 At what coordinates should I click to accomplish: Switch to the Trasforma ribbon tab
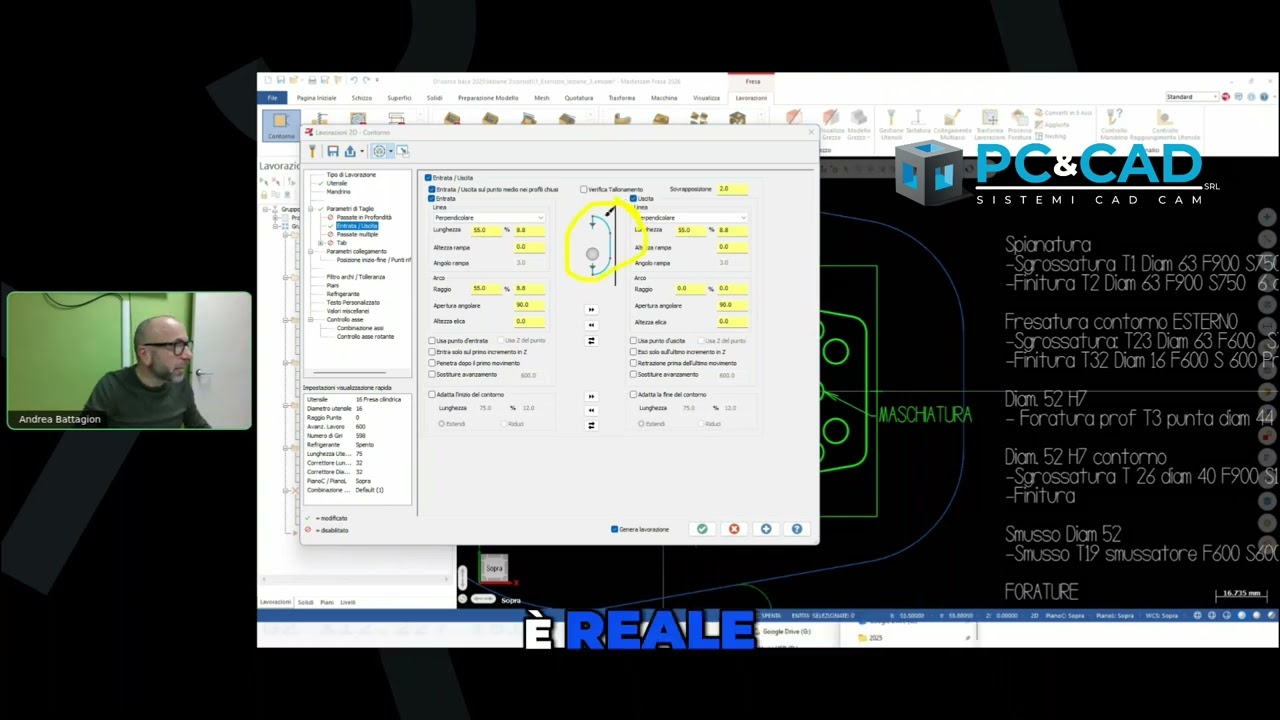click(x=621, y=98)
